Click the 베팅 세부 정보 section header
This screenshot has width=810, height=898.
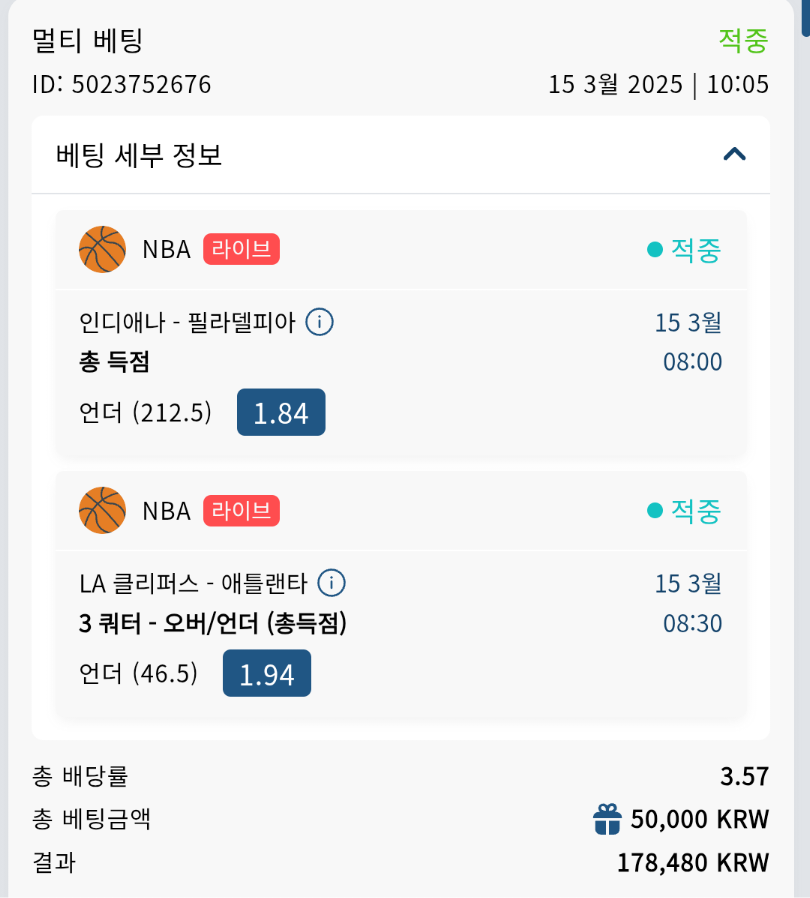[x=140, y=155]
